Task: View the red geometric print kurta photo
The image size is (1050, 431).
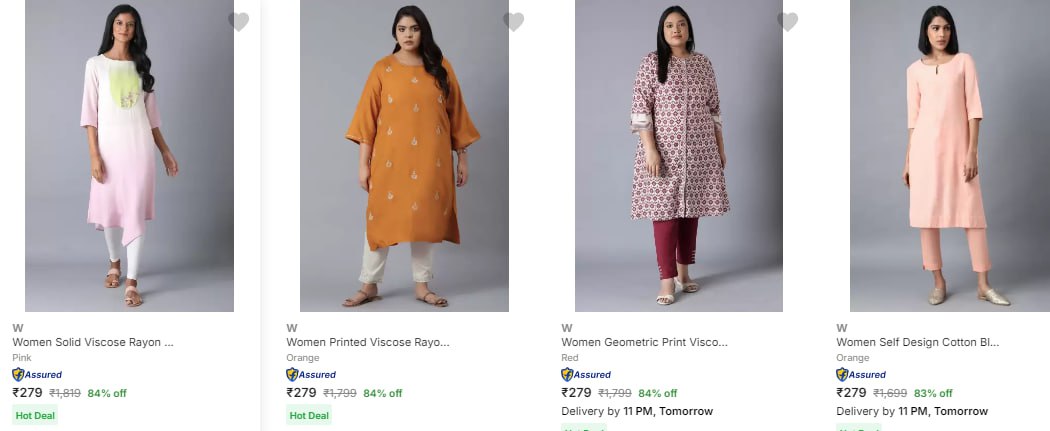Action: 679,156
